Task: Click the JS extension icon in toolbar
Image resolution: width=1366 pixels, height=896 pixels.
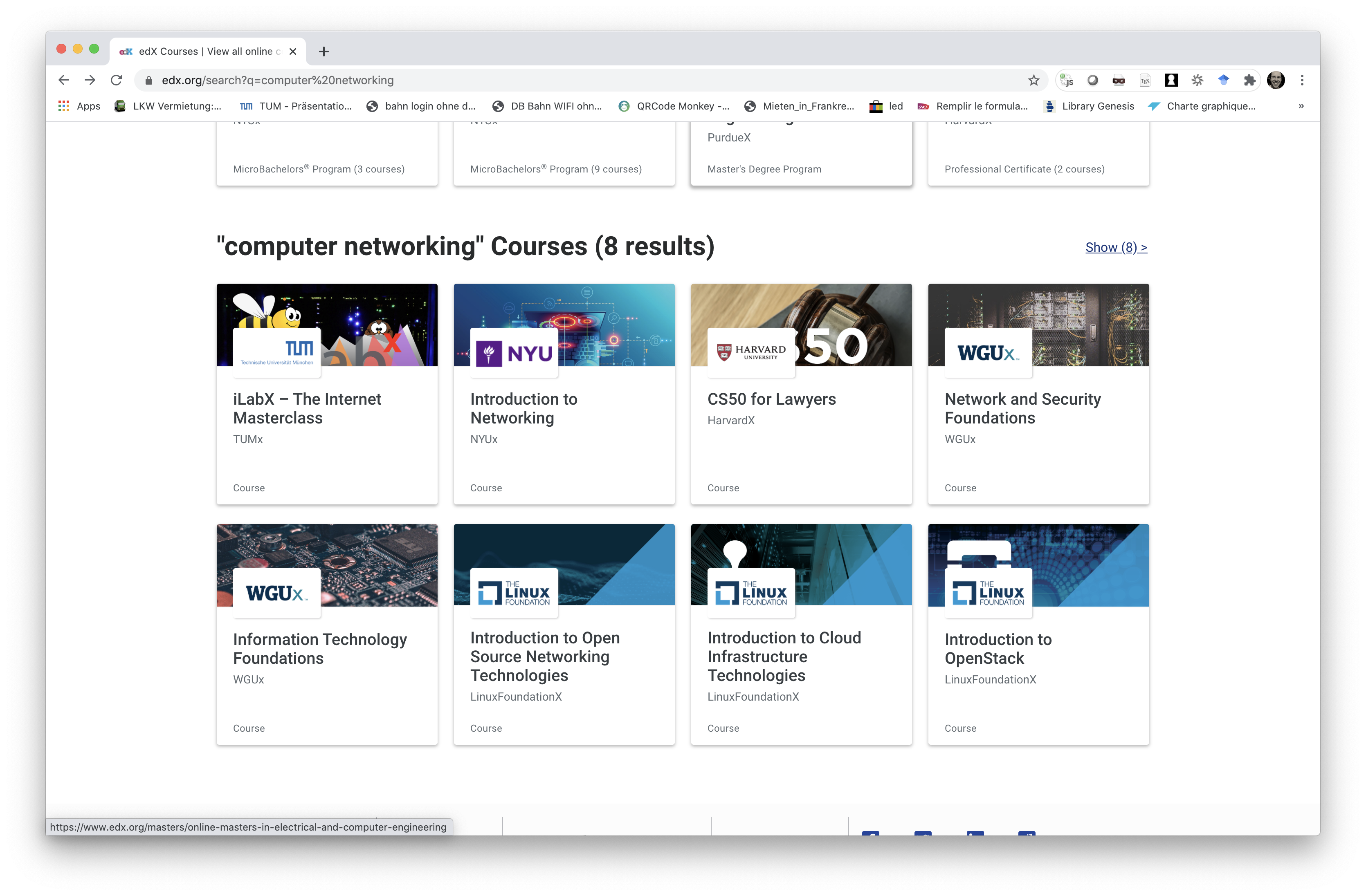Action: 1067,80
